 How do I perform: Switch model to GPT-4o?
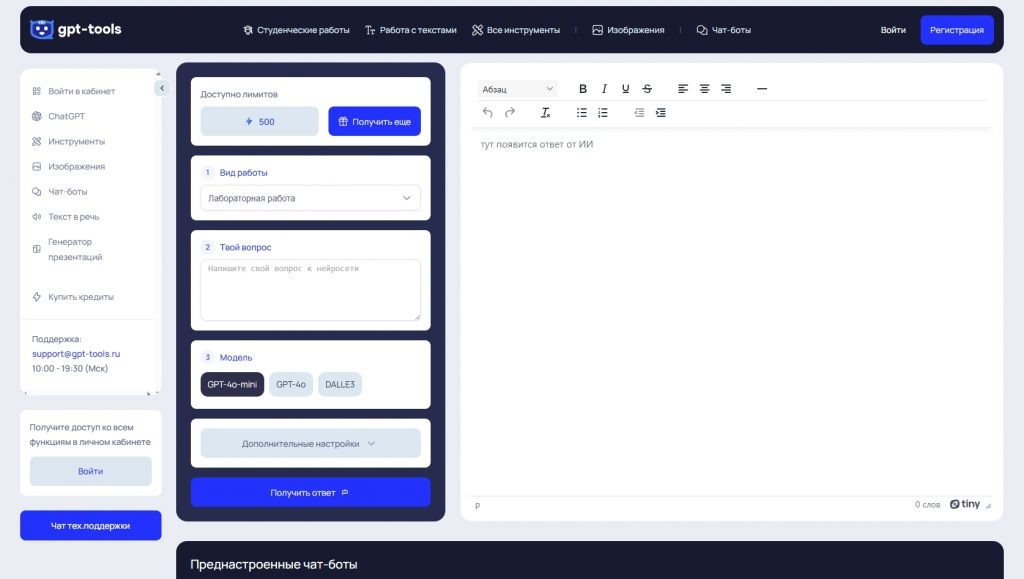pos(291,385)
